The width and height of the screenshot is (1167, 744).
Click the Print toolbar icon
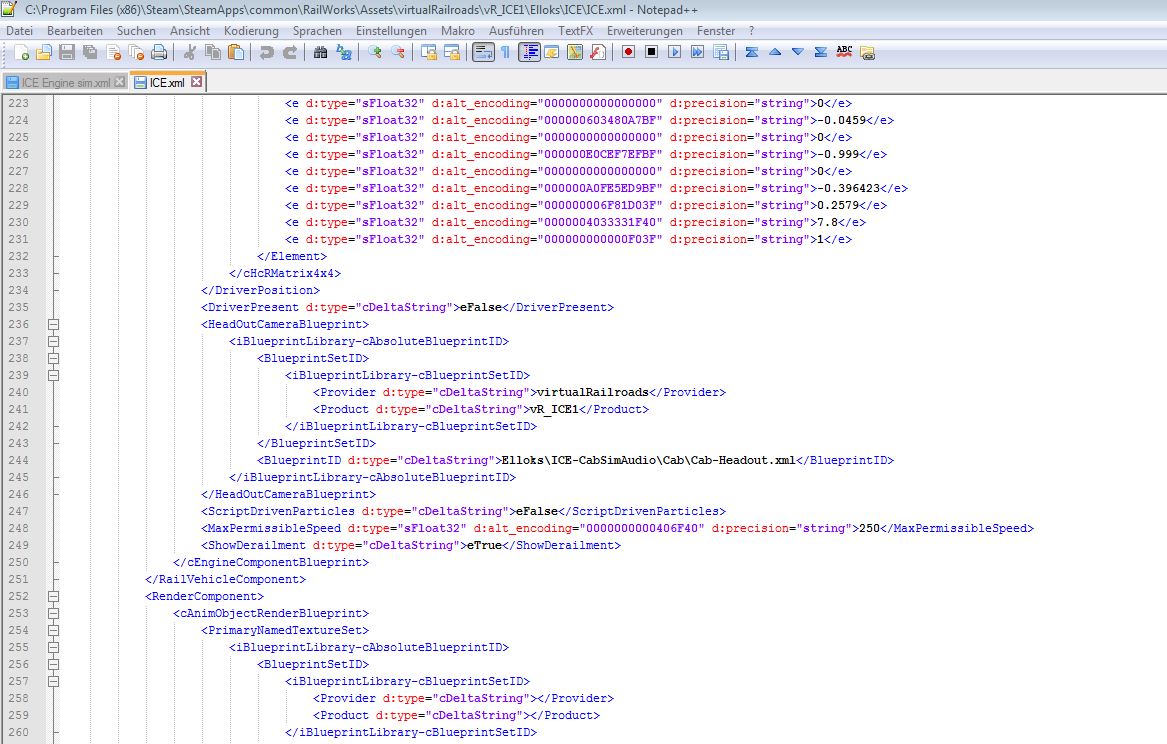[158, 52]
